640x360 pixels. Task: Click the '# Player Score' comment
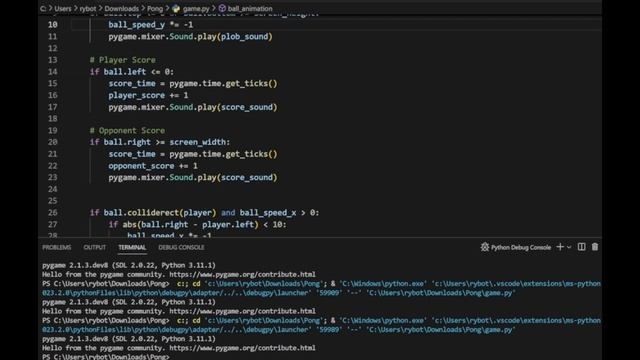pos(122,60)
